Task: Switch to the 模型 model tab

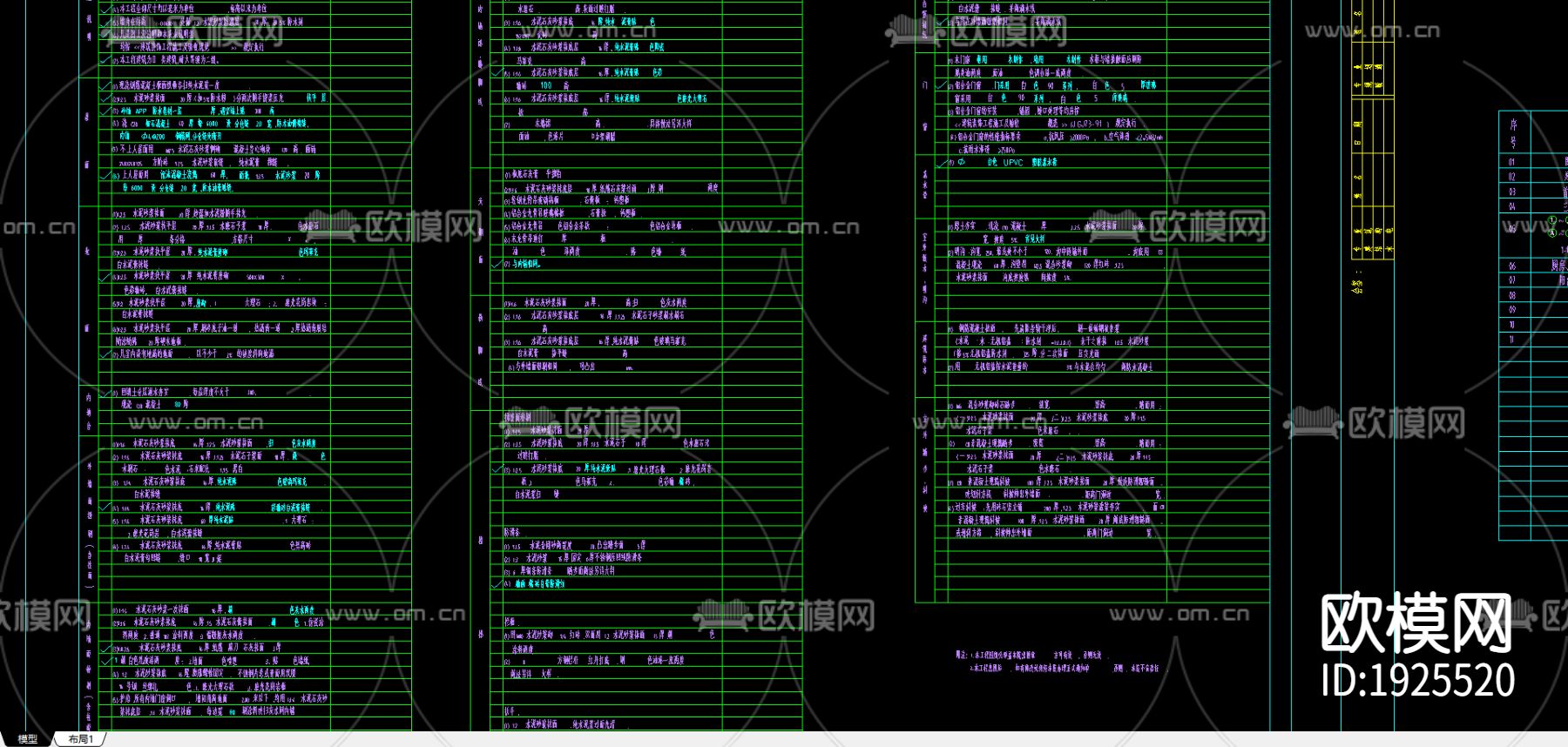Action: 28,739
